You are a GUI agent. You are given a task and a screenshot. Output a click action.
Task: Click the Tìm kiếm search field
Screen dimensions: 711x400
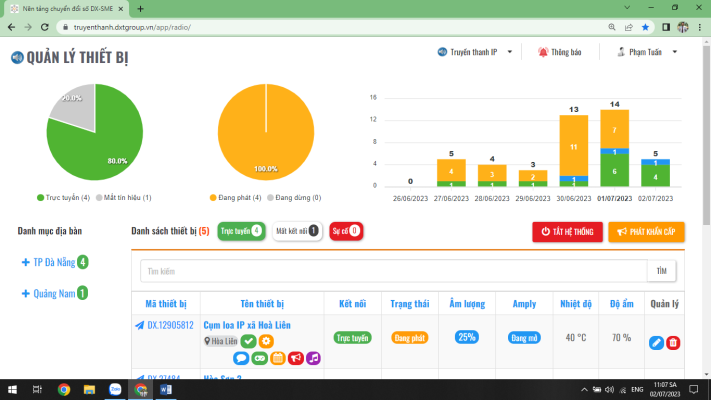[x=393, y=271]
